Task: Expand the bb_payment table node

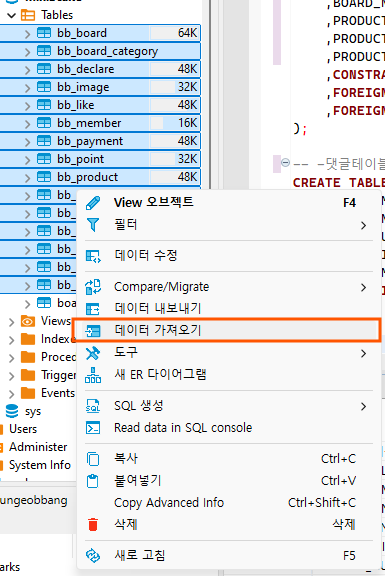Action: coord(28,142)
